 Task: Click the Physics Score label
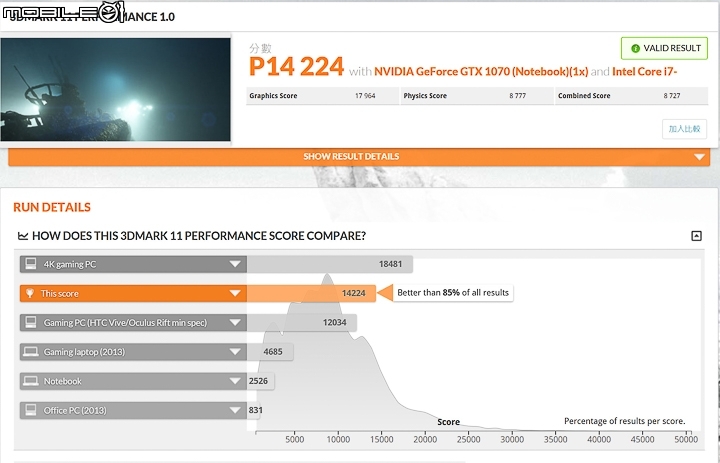[425, 96]
